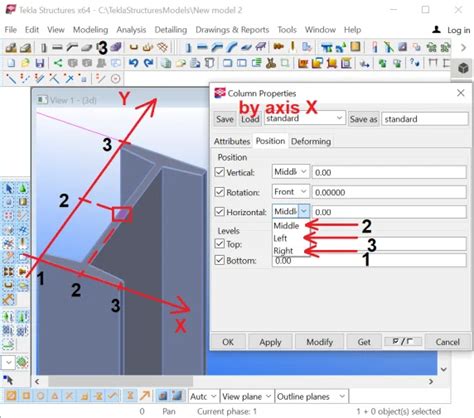Open the Rotation Front dropdown

[x=291, y=192]
